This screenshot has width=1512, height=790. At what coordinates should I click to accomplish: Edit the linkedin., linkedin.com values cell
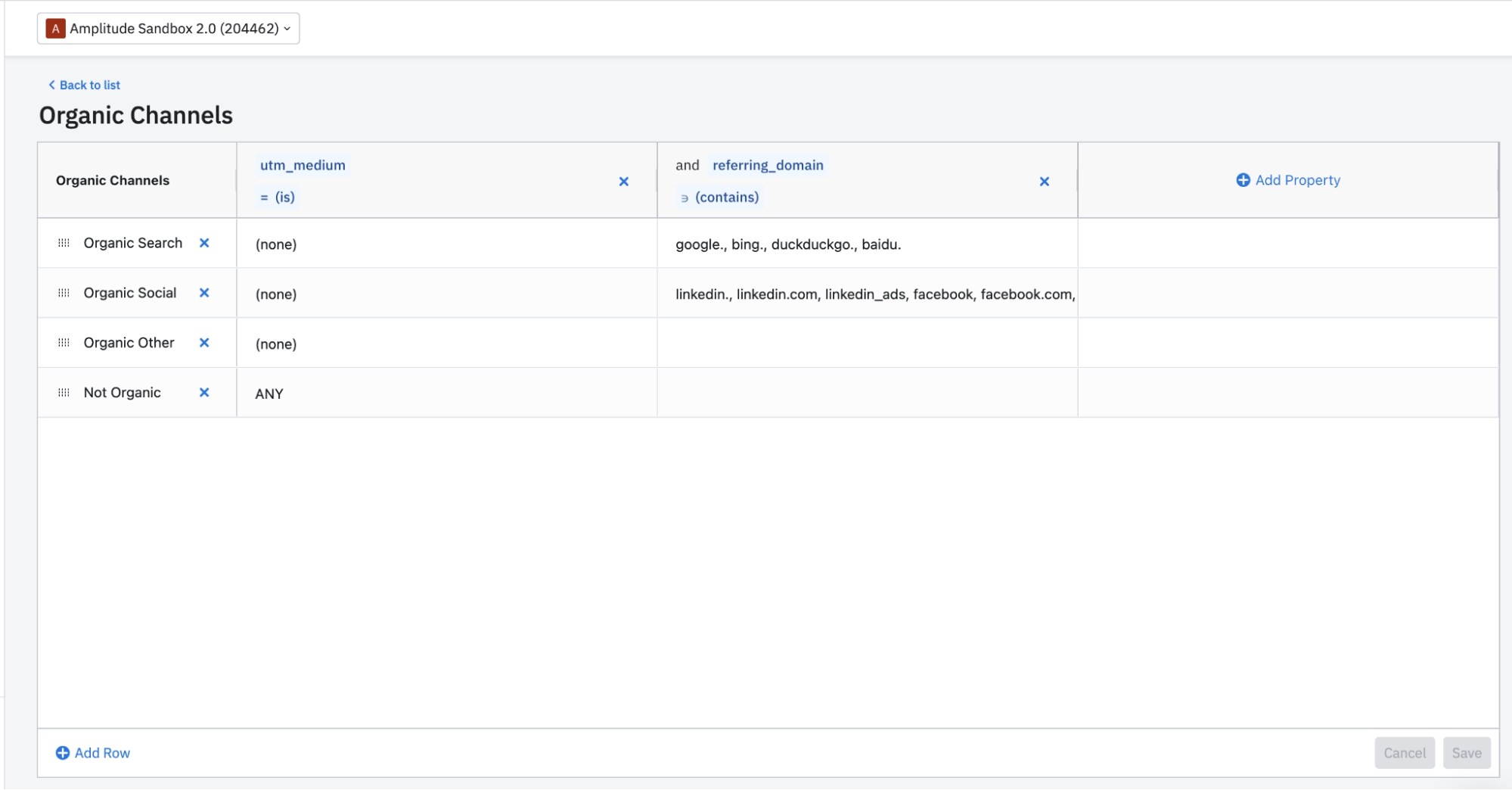[x=868, y=294]
